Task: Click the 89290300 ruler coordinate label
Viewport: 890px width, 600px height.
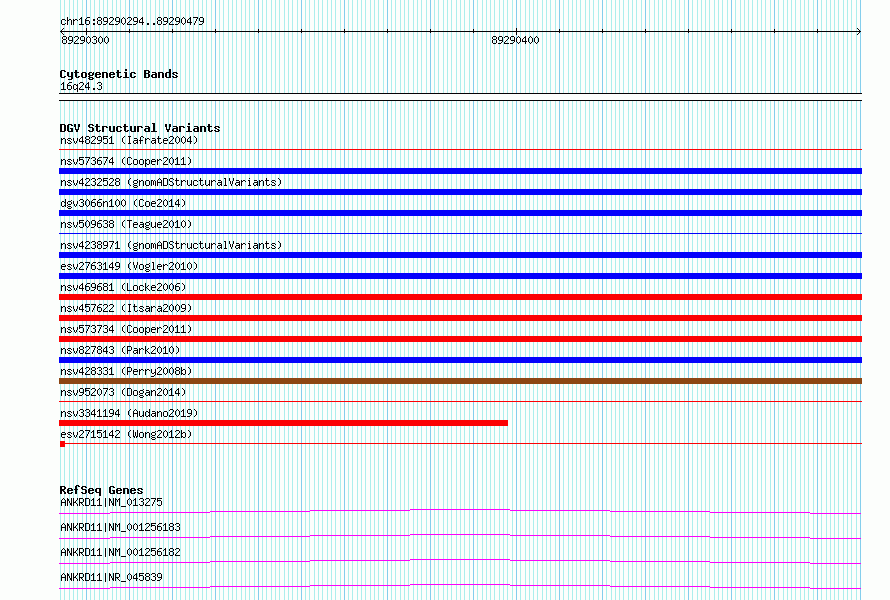Action: (85, 40)
